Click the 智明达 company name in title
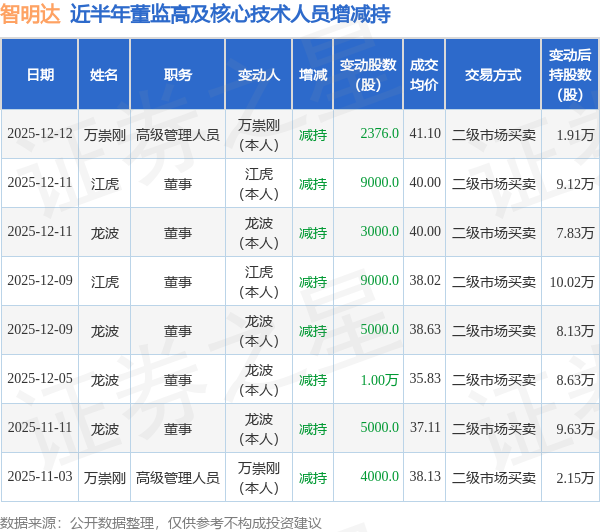This screenshot has width=600, height=532. tap(30, 14)
